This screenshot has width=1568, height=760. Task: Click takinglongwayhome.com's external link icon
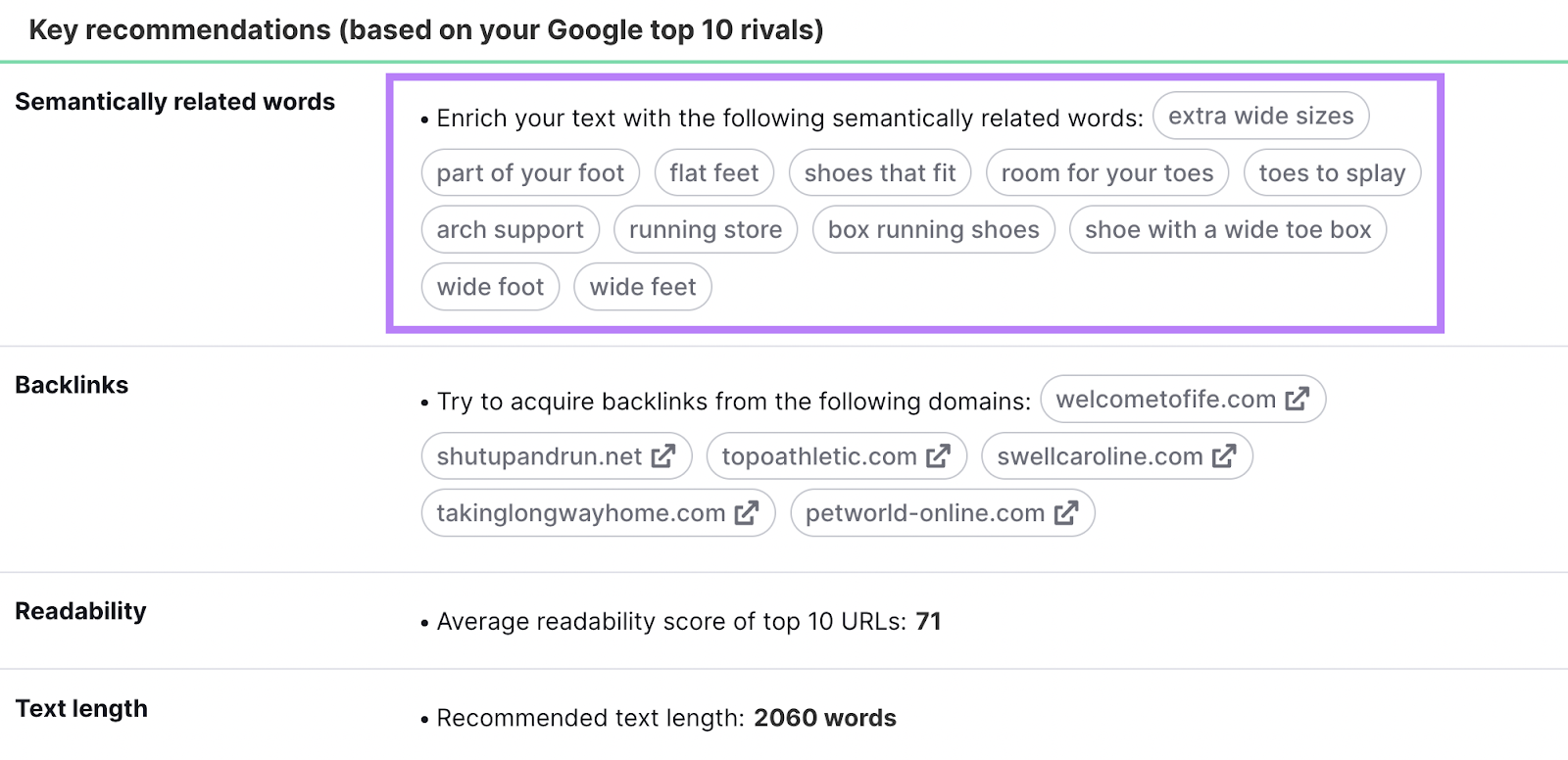748,512
